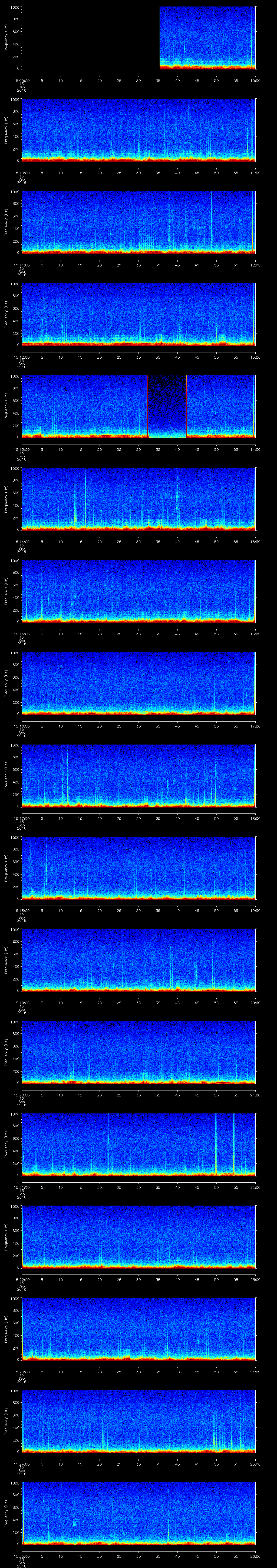This screenshot has height=1568, width=277.
Task: Select the spectrogram panel starting at 15:19:00
Action: point(138,959)
